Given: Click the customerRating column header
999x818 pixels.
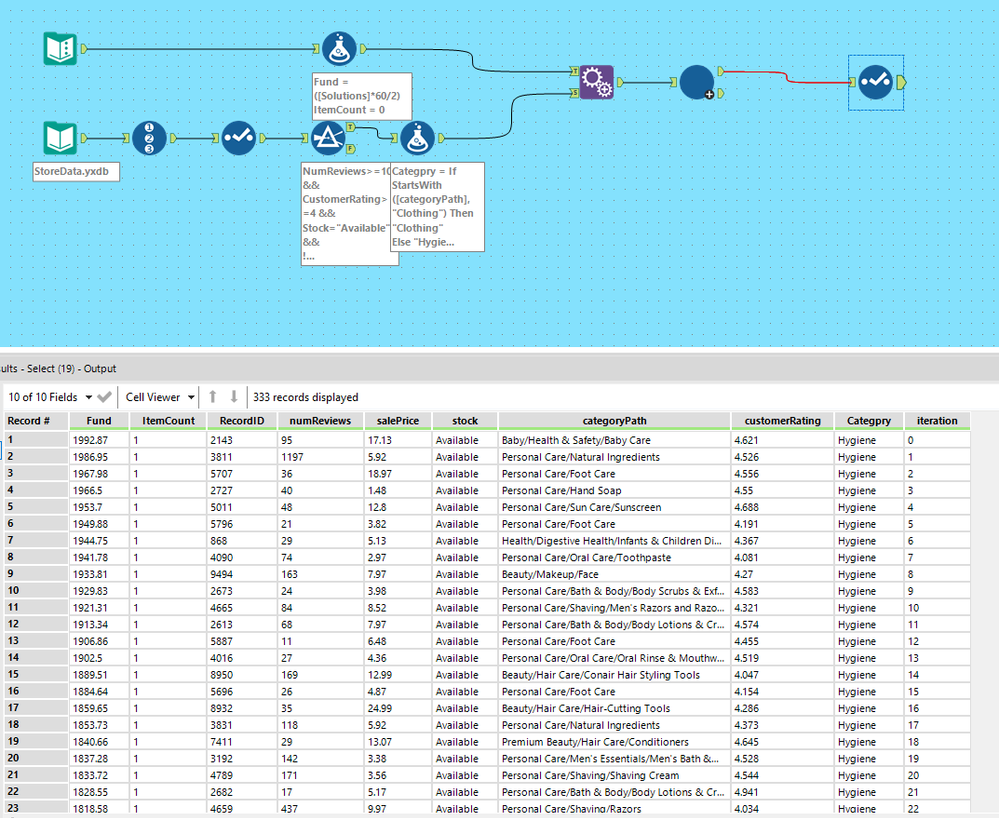Looking at the screenshot, I should click(782, 421).
